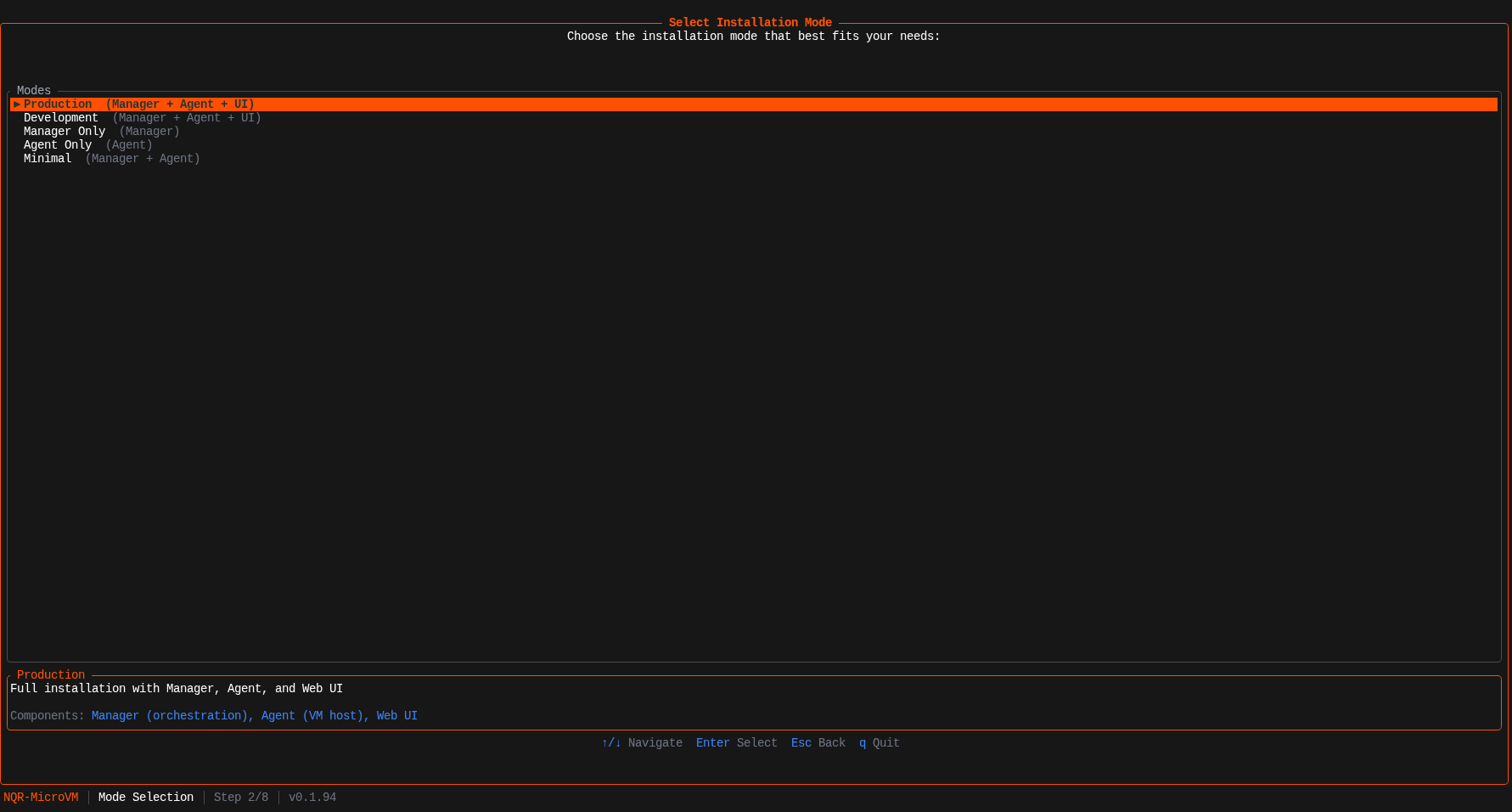This screenshot has height=812, width=1512.
Task: Open the Manager (orchestration) component link
Action: click(171, 715)
